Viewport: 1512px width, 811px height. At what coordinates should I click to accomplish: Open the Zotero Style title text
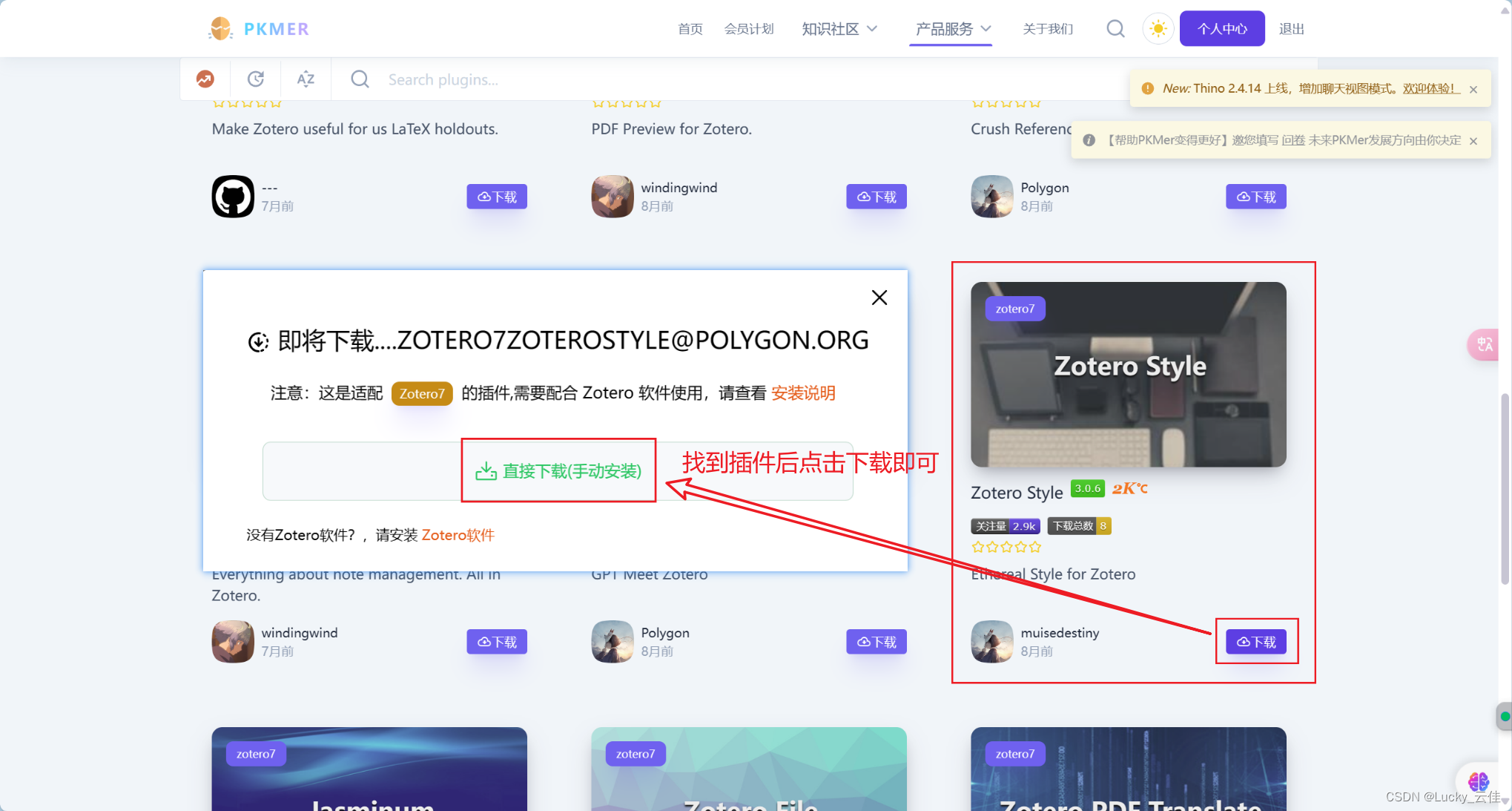click(x=1017, y=493)
